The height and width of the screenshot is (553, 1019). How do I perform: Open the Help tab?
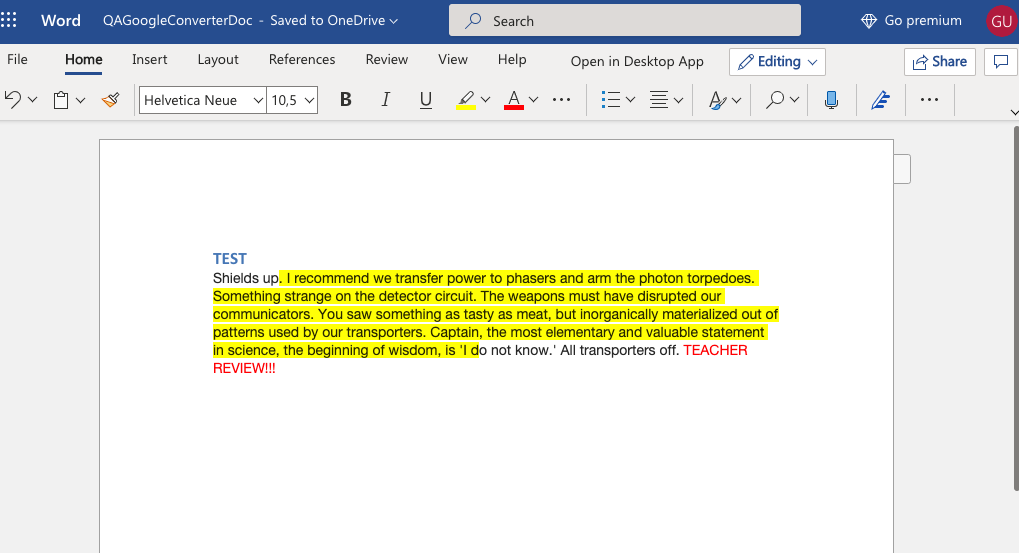point(512,59)
